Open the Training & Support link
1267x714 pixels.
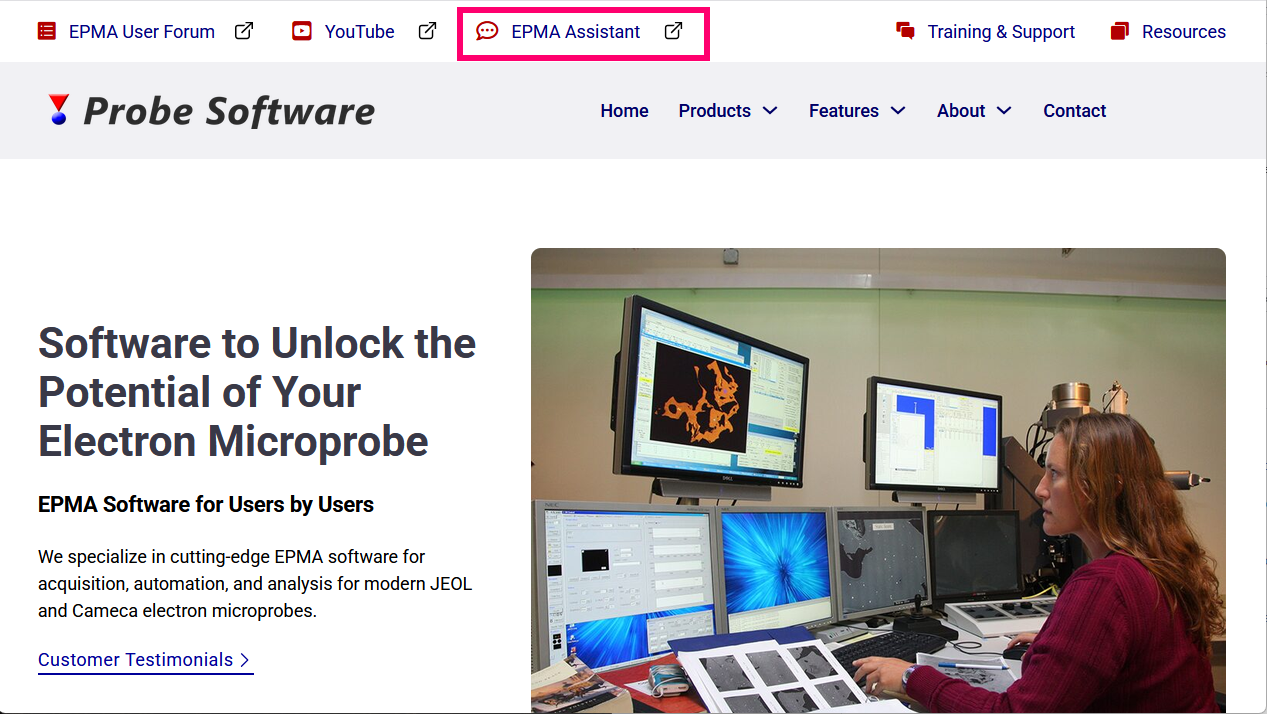[1001, 32]
